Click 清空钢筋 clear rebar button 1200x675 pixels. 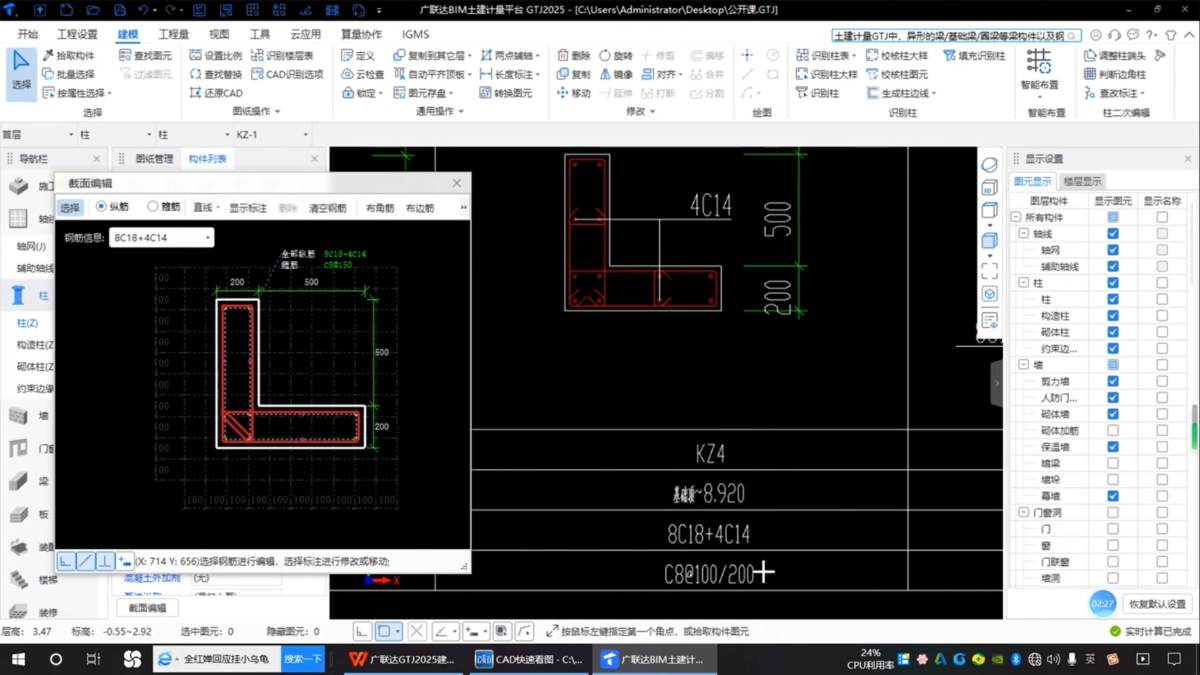click(x=327, y=208)
